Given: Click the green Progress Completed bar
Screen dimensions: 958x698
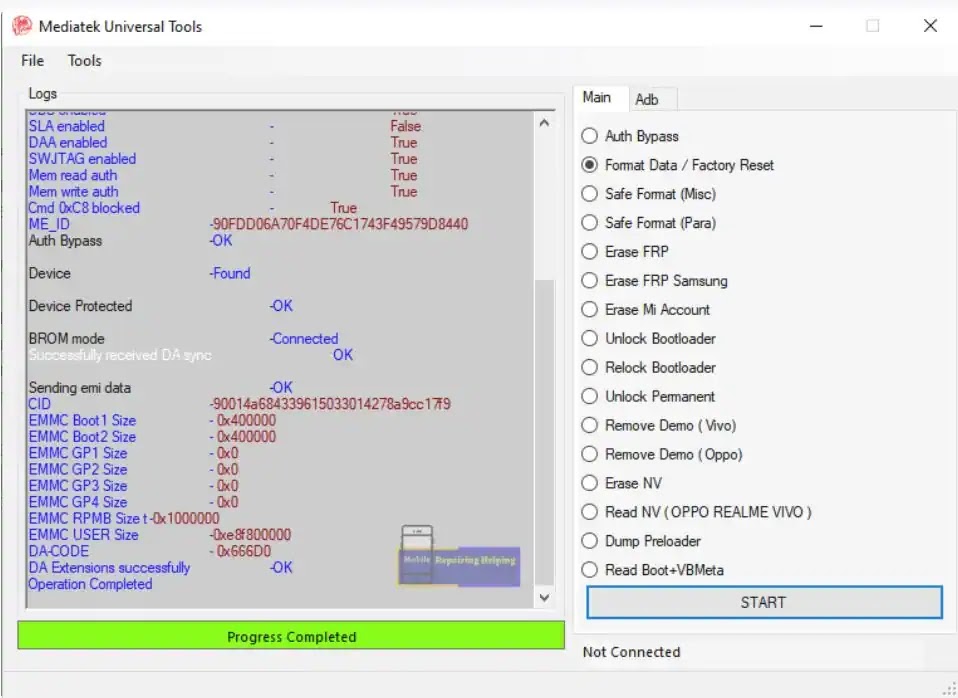Looking at the screenshot, I should pos(291,636).
